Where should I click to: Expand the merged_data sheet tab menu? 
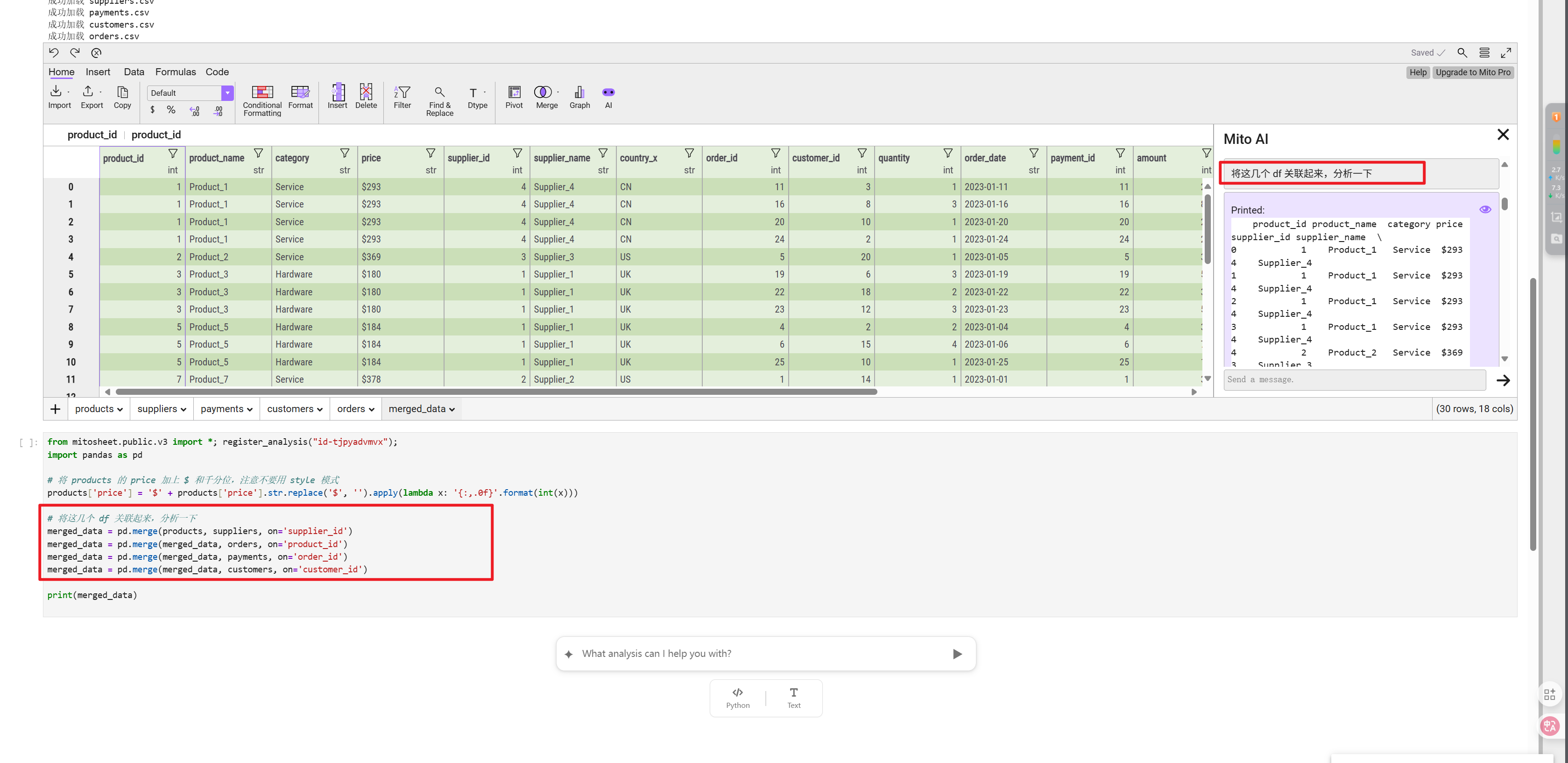[452, 409]
